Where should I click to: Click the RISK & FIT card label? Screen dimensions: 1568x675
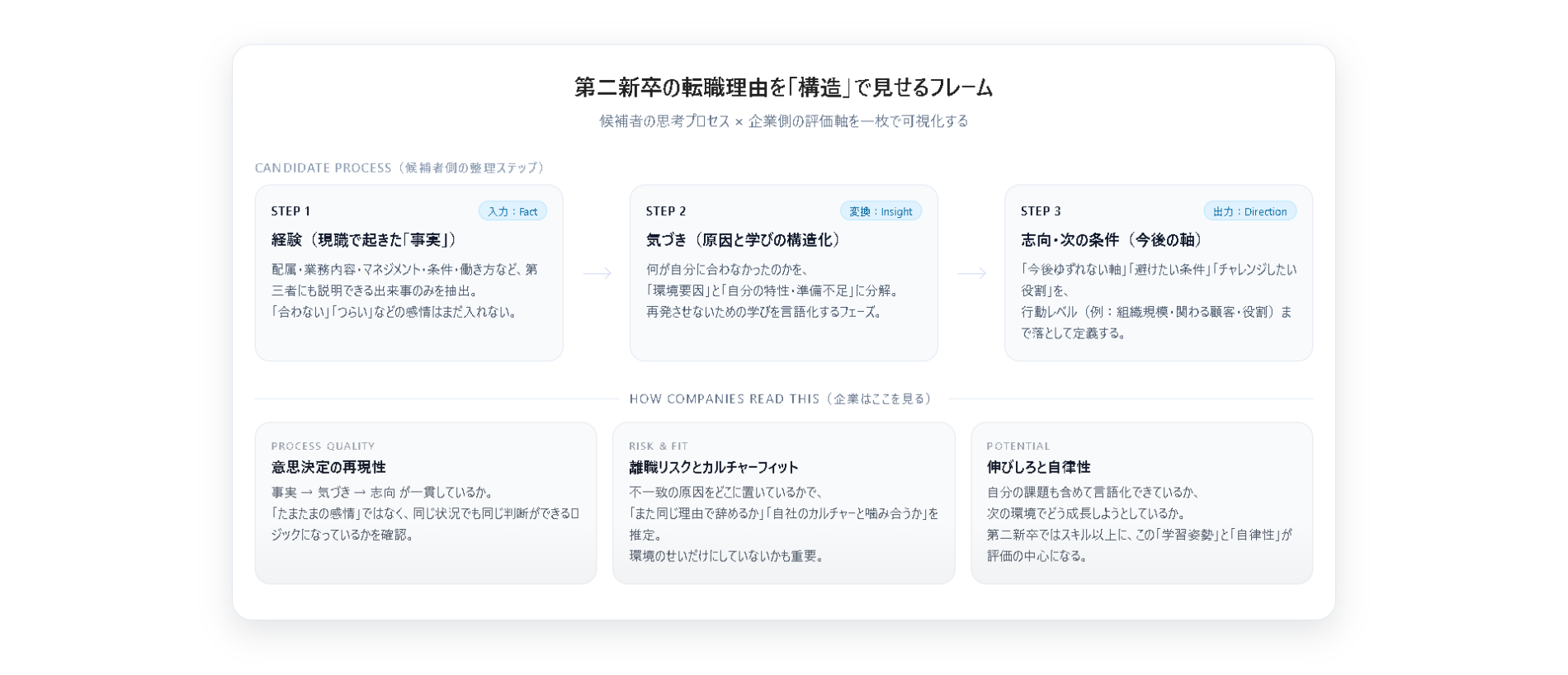click(x=658, y=446)
